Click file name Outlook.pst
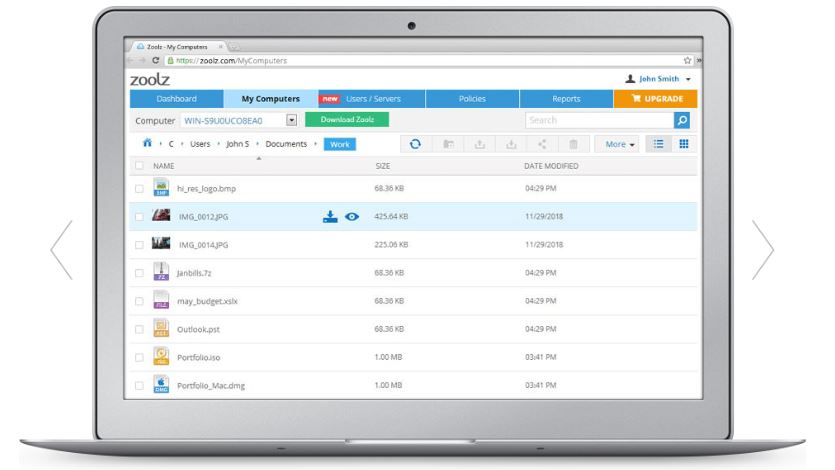This screenshot has width=835, height=470. click(x=198, y=329)
